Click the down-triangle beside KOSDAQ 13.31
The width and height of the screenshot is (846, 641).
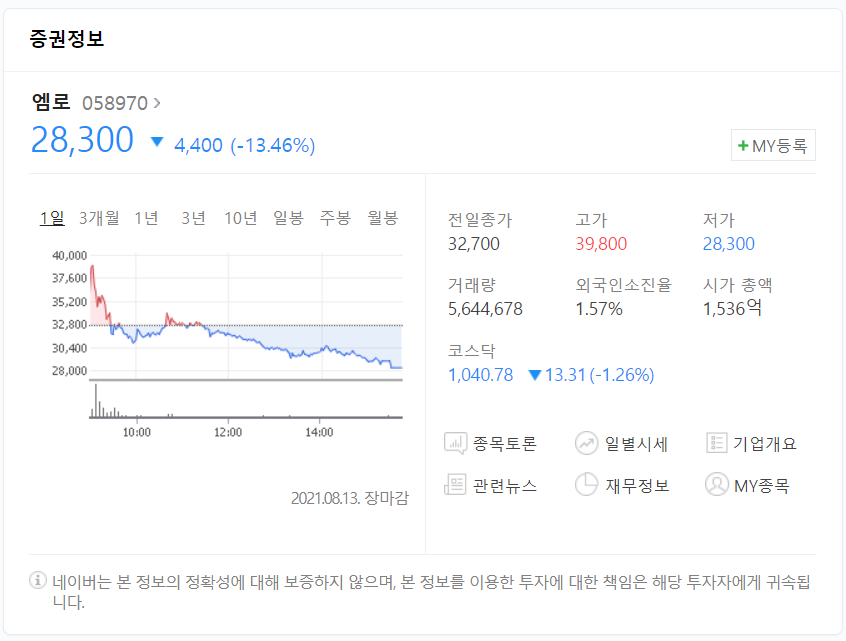(535, 375)
